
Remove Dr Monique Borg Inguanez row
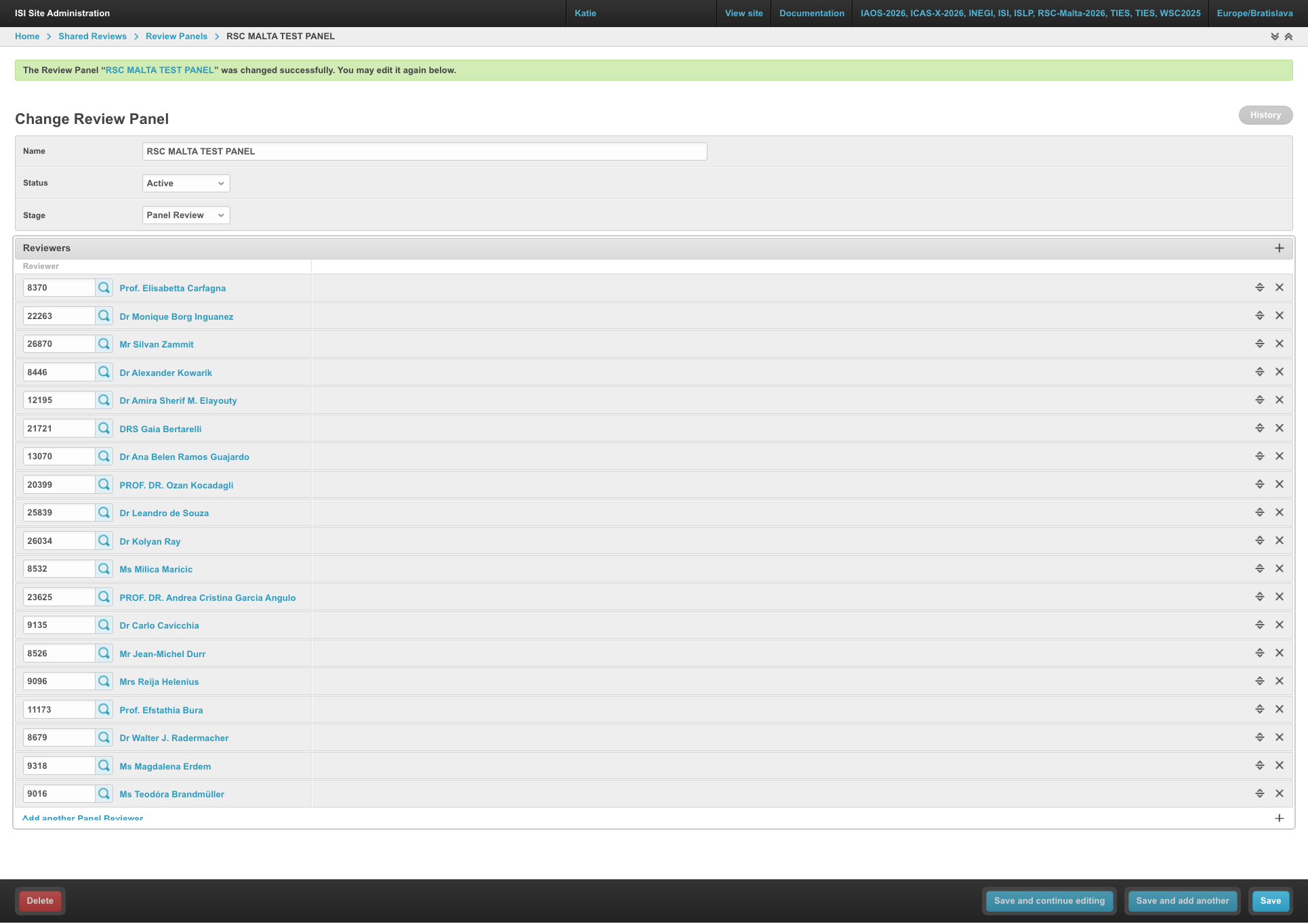click(1280, 316)
